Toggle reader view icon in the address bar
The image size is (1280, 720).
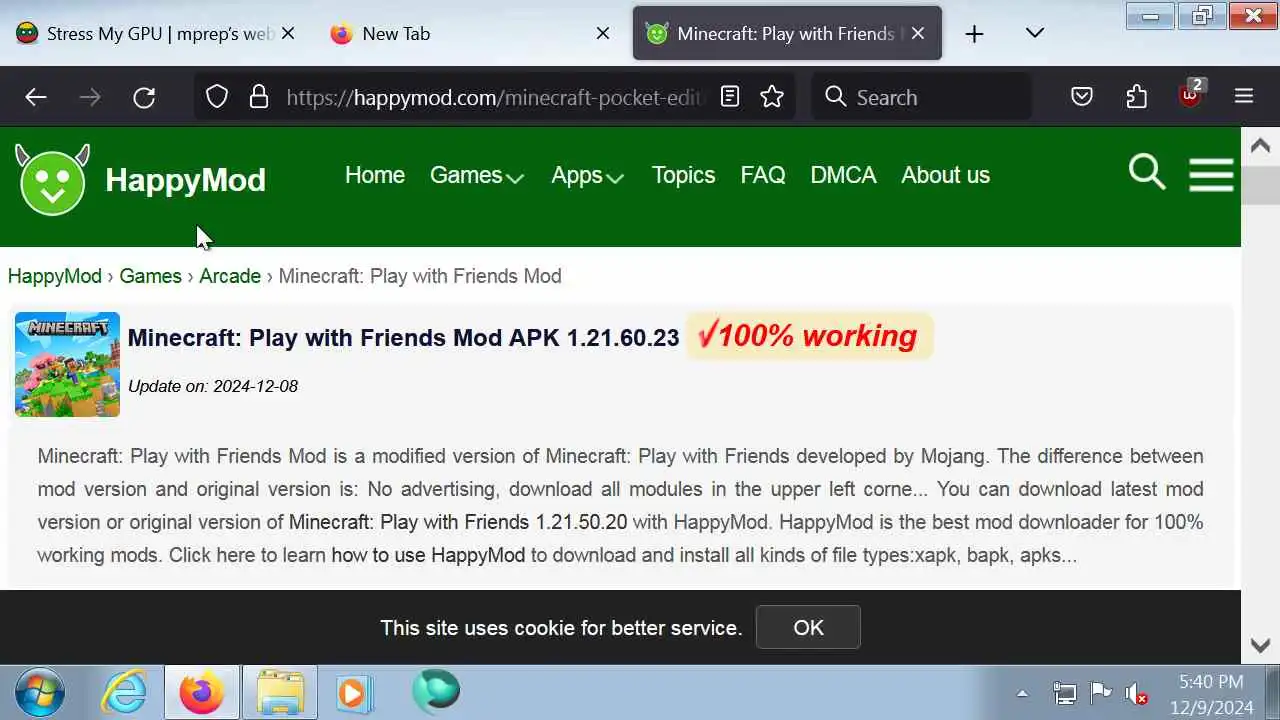(x=730, y=97)
